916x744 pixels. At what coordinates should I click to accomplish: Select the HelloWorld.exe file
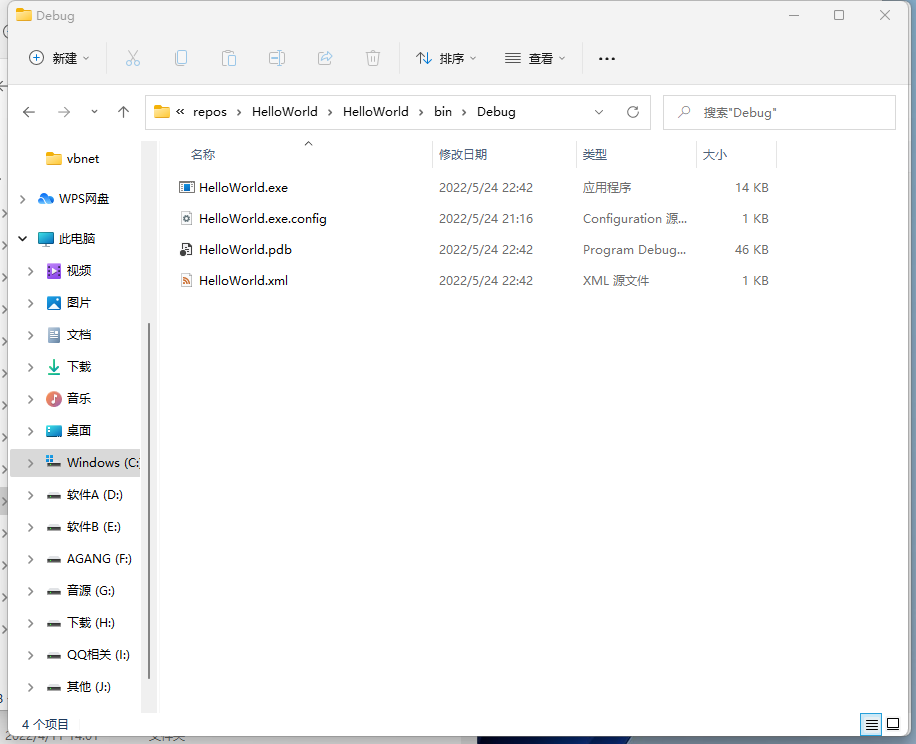tap(243, 188)
